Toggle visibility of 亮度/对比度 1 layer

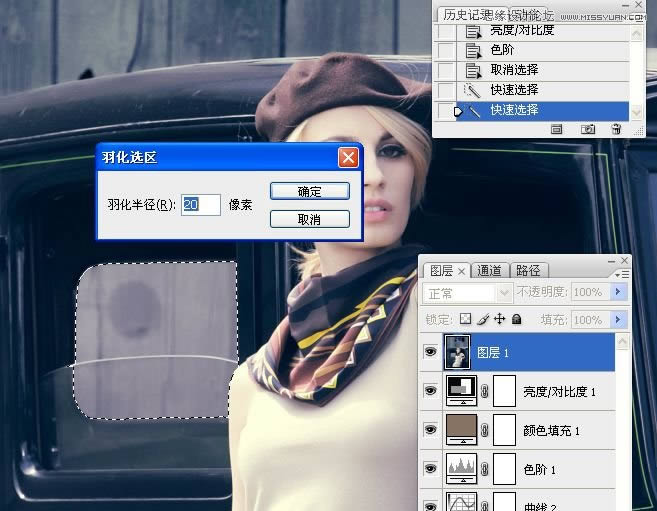tap(431, 391)
